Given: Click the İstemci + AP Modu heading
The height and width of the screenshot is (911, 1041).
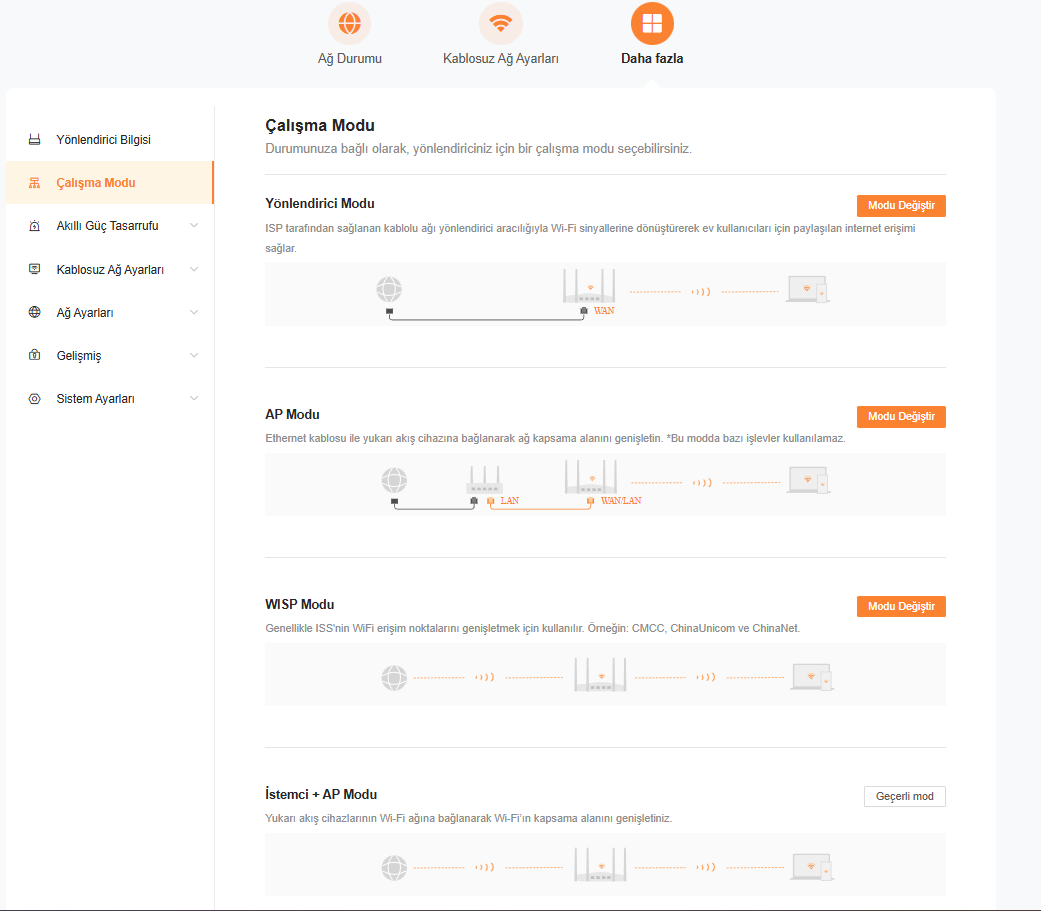Looking at the screenshot, I should point(321,794).
